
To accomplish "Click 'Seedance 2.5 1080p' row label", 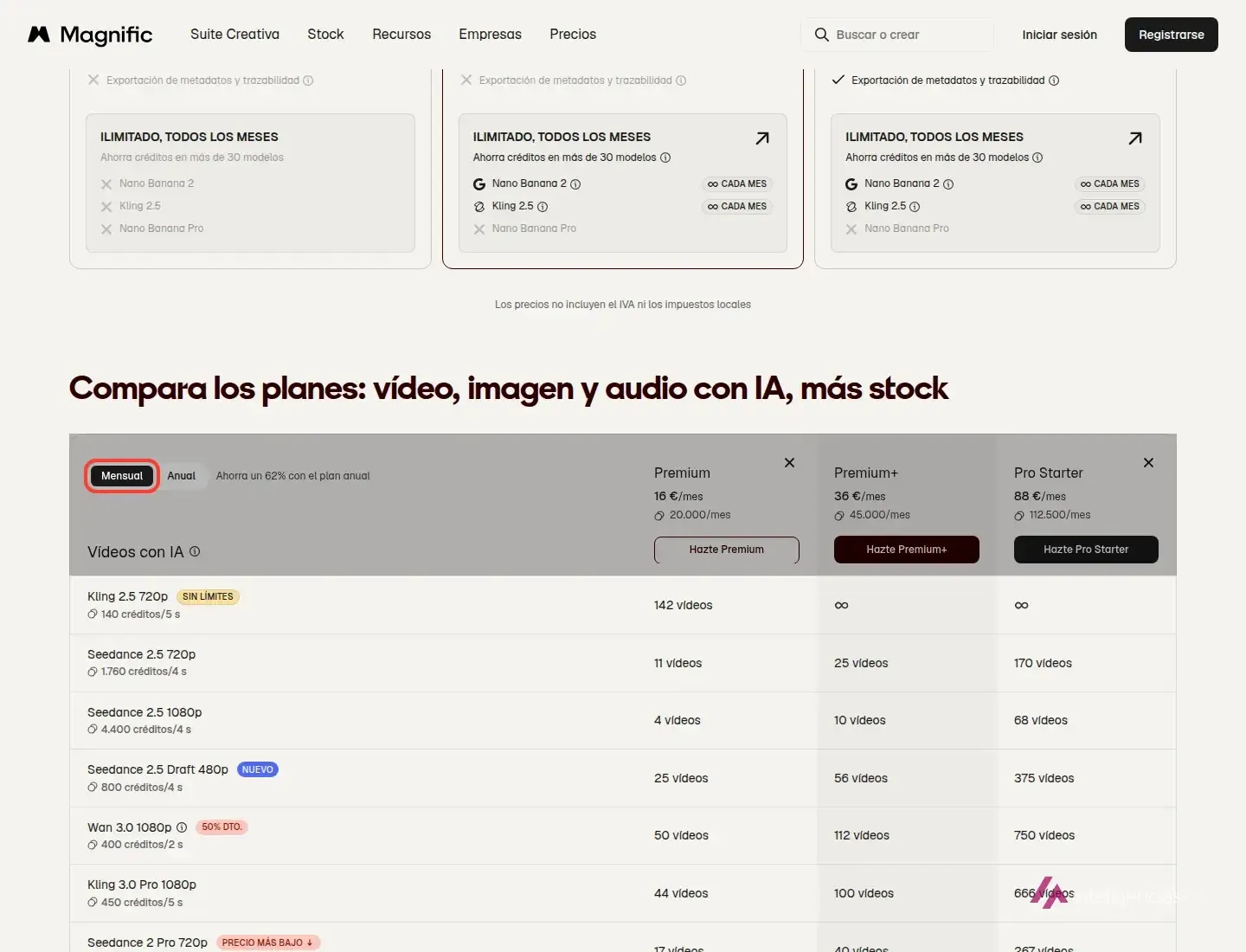I will click(x=145, y=712).
